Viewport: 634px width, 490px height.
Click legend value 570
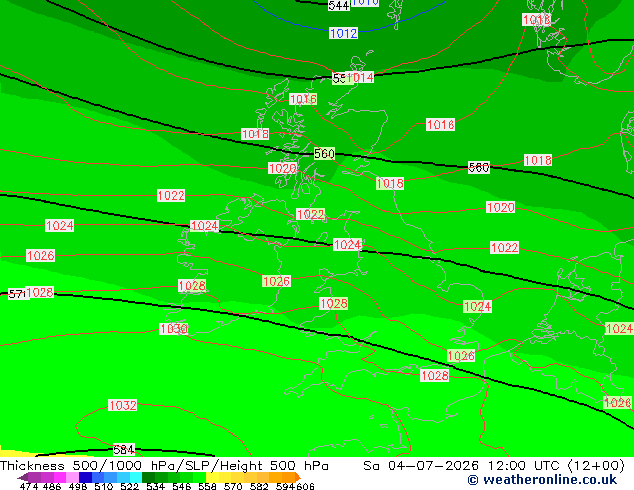(233, 486)
